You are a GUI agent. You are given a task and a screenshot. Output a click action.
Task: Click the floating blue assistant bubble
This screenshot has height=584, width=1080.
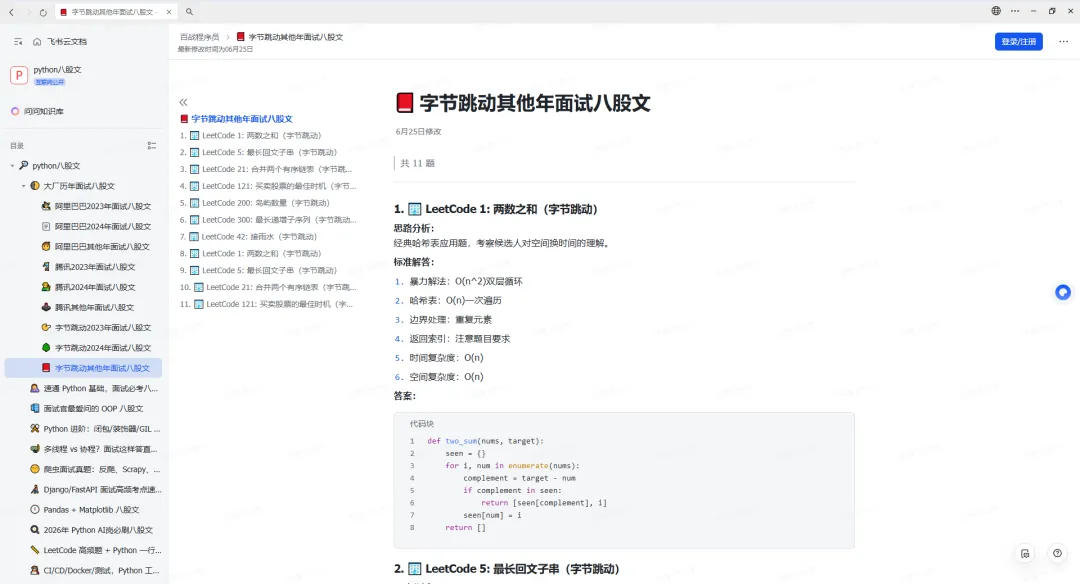pos(1063,293)
